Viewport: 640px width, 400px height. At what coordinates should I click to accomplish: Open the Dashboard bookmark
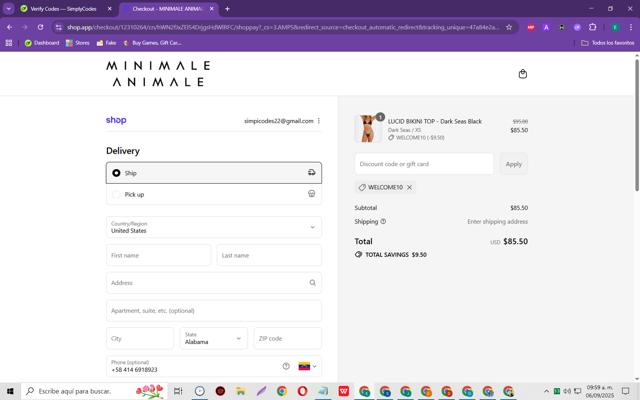point(42,43)
